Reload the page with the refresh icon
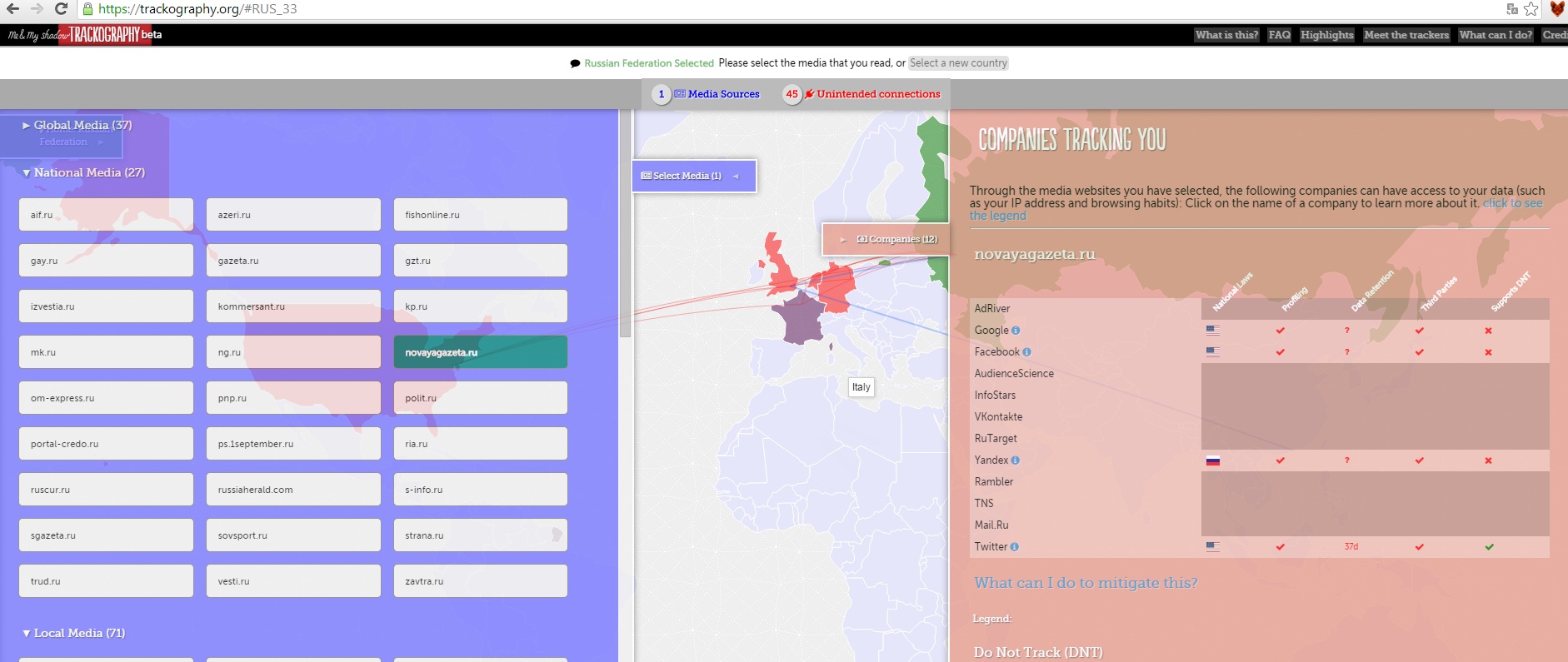The image size is (1568, 662). pyautogui.click(x=61, y=9)
